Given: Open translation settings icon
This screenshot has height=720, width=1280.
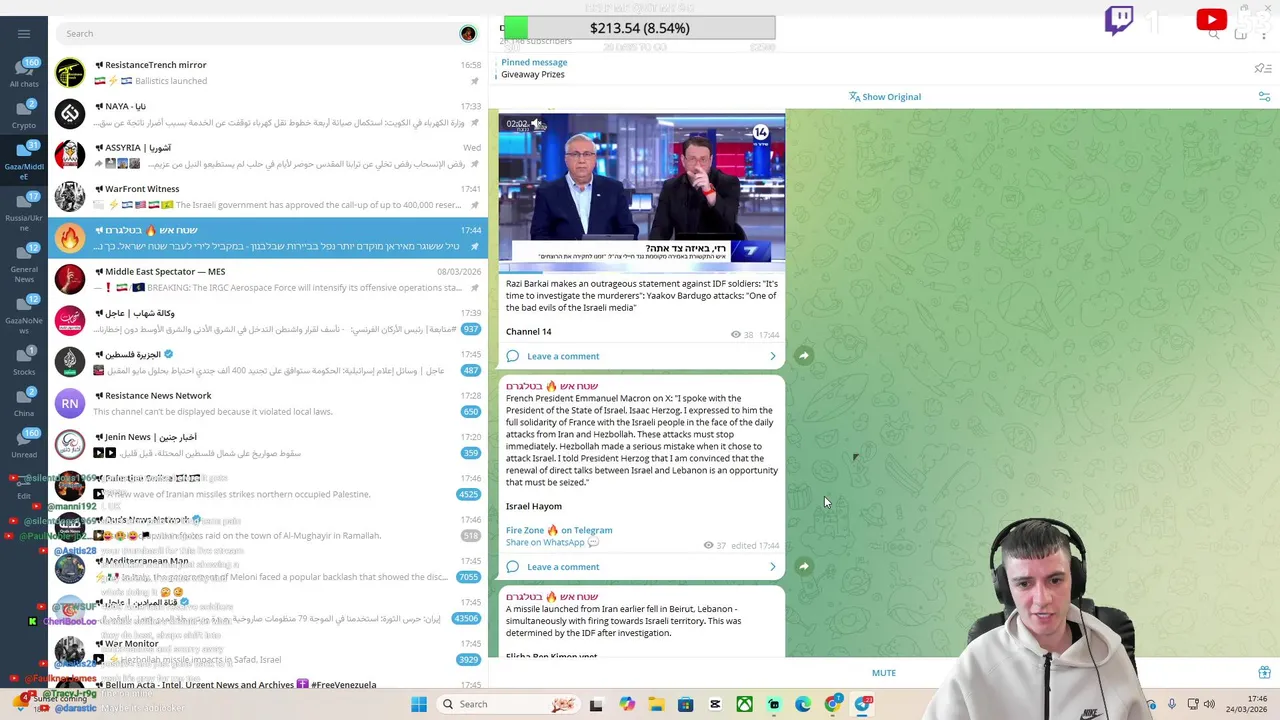Looking at the screenshot, I should [x=1264, y=97].
